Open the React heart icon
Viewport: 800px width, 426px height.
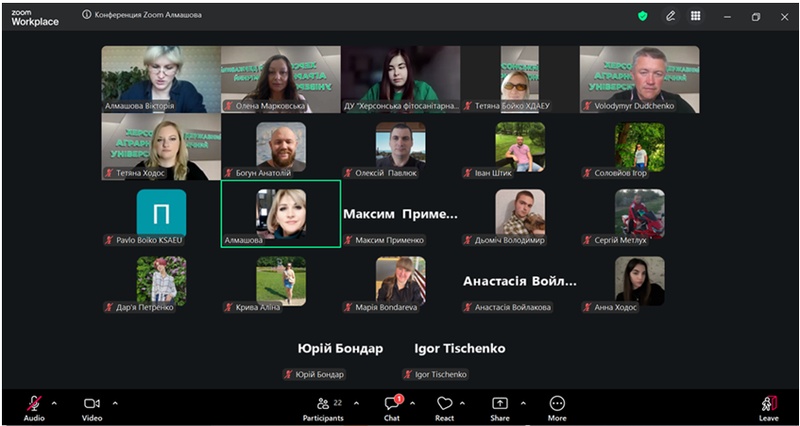click(x=444, y=404)
